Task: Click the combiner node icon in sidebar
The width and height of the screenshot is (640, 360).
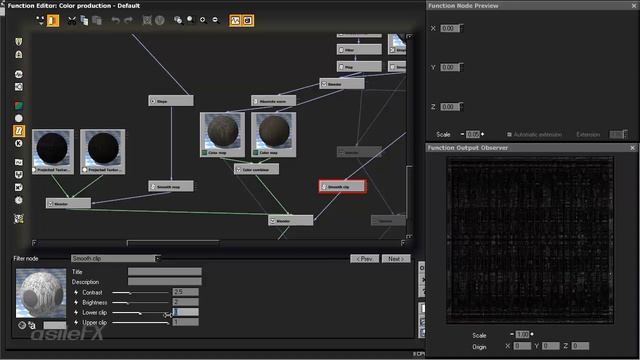Action: tap(19, 175)
